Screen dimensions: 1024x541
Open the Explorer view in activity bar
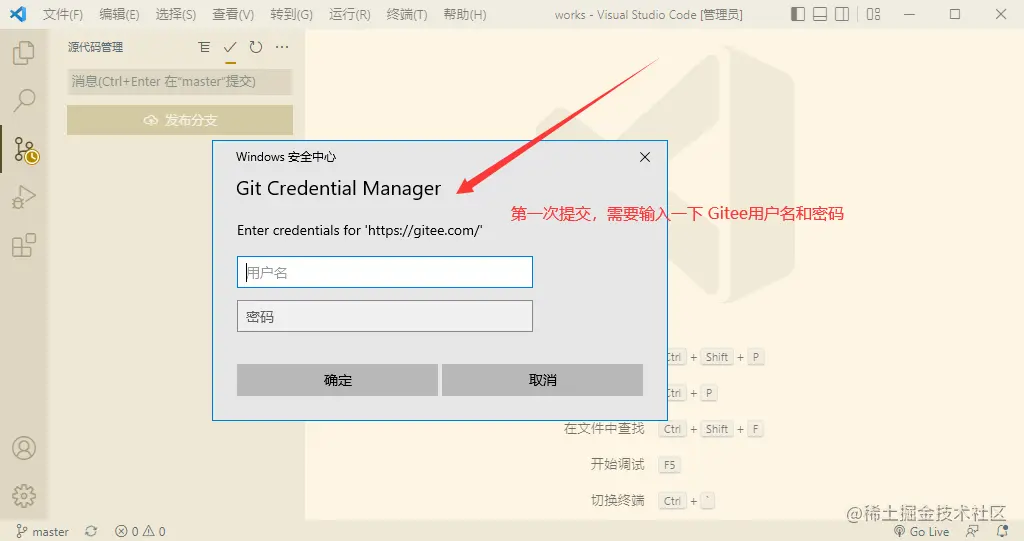pos(24,52)
